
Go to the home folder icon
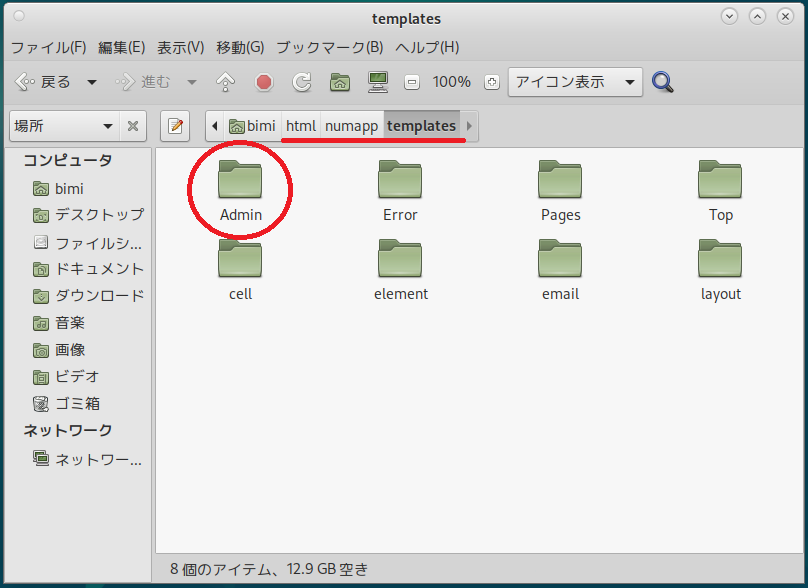[x=340, y=82]
